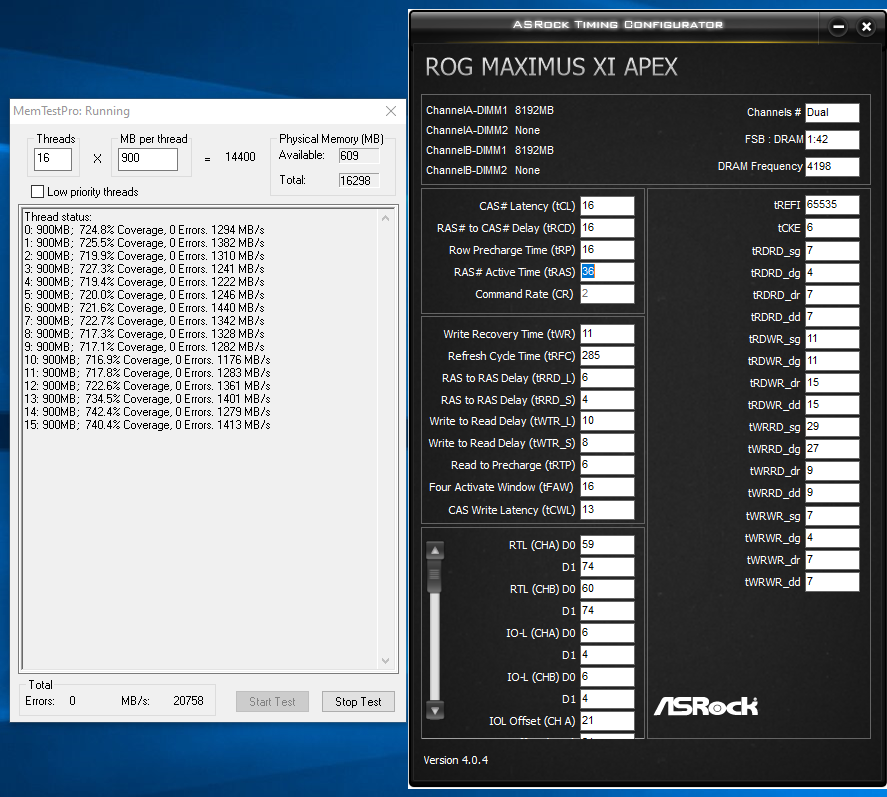The width and height of the screenshot is (887, 797).
Task: Click the RAS# Active Time (tRAS) field
Action: 607,272
